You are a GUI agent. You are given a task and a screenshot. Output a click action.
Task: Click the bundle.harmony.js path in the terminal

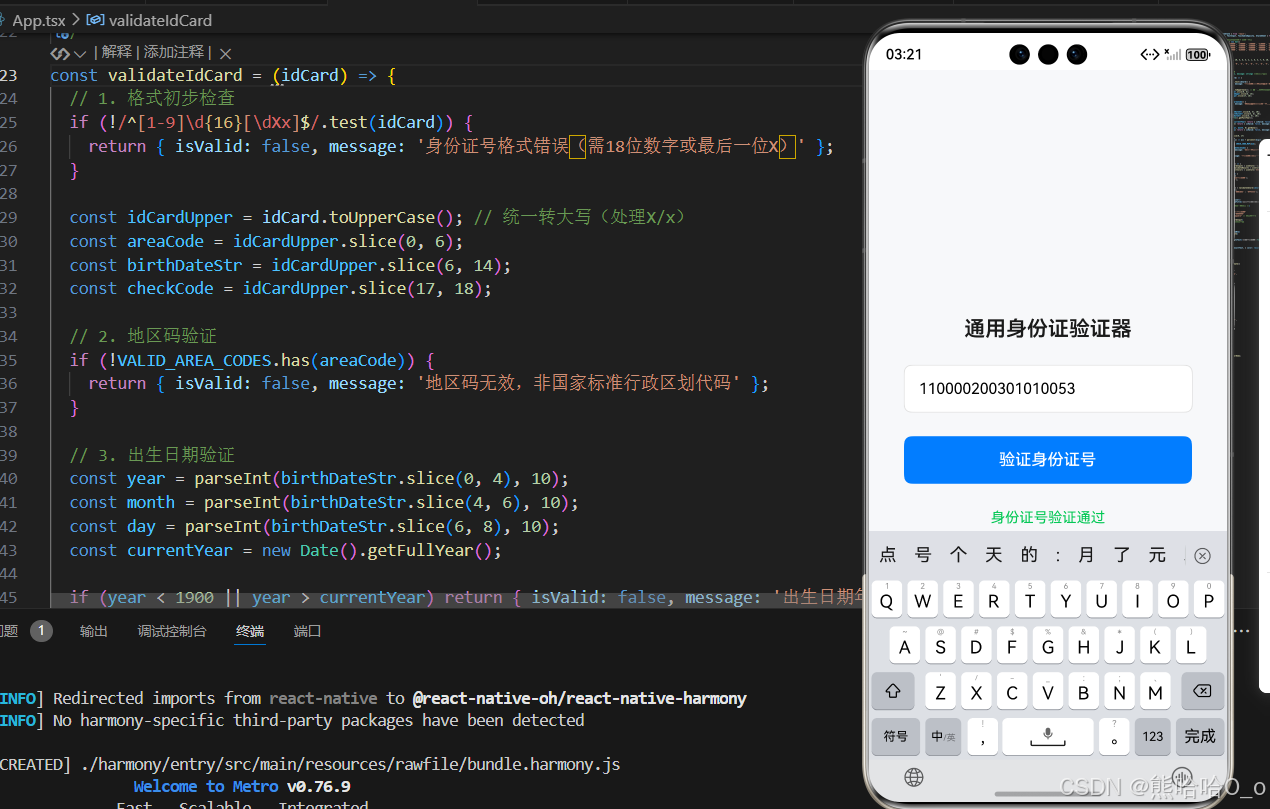pyautogui.click(x=348, y=764)
